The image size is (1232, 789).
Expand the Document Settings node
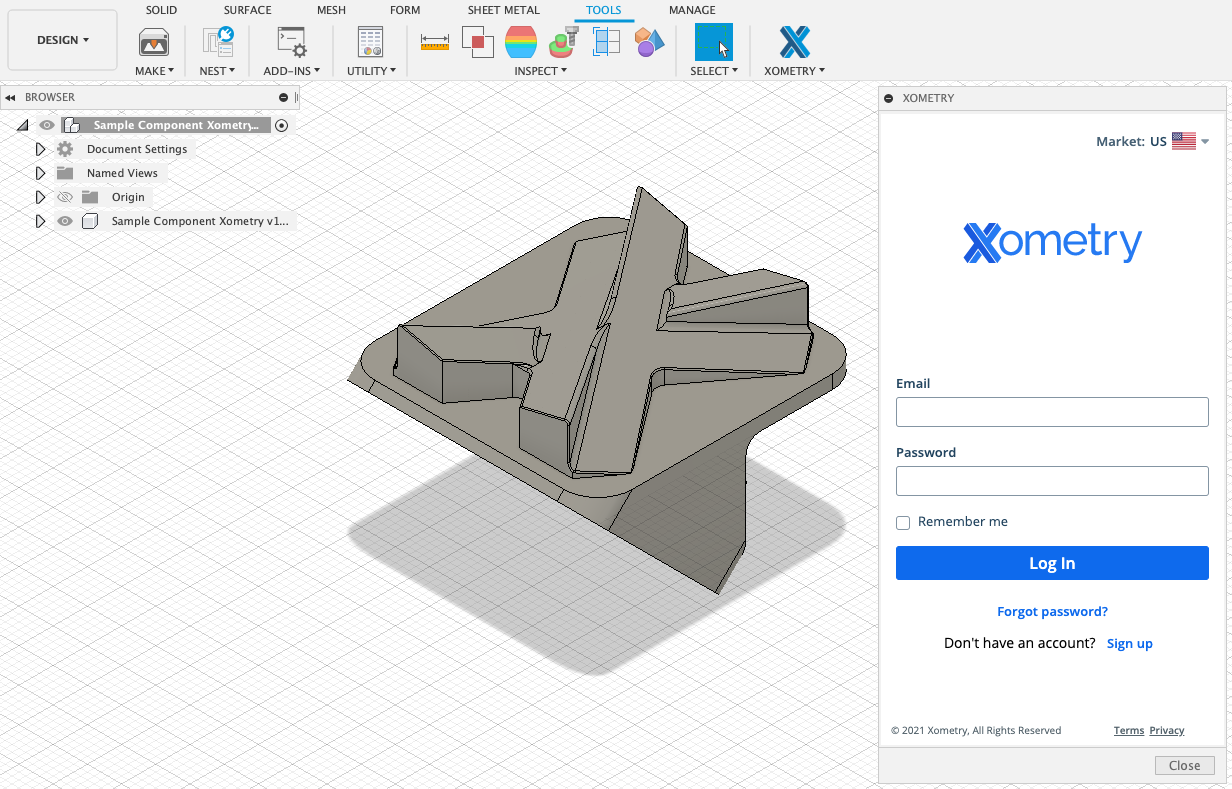coord(41,149)
